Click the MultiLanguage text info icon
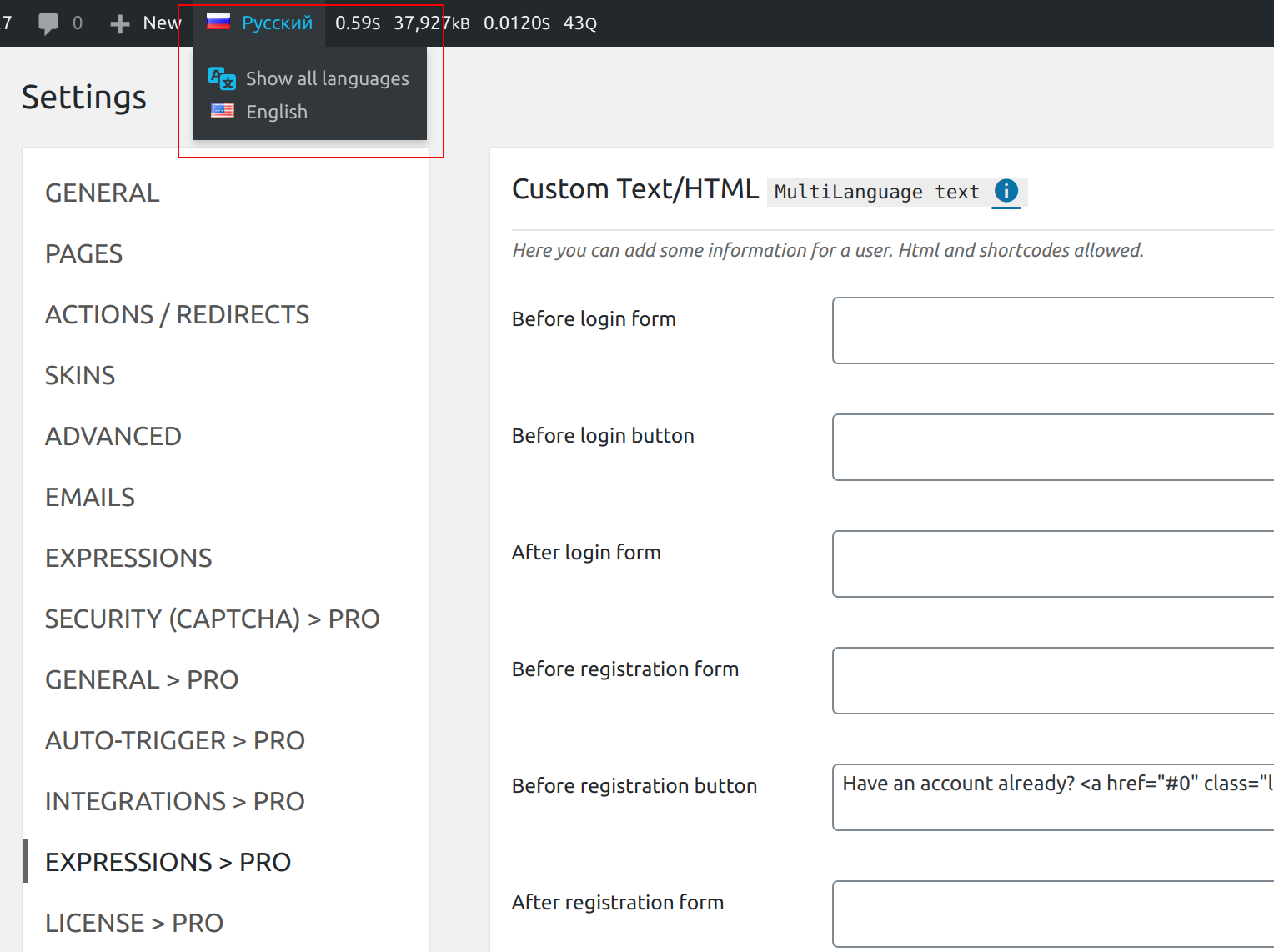This screenshot has width=1274, height=952. coord(1006,192)
